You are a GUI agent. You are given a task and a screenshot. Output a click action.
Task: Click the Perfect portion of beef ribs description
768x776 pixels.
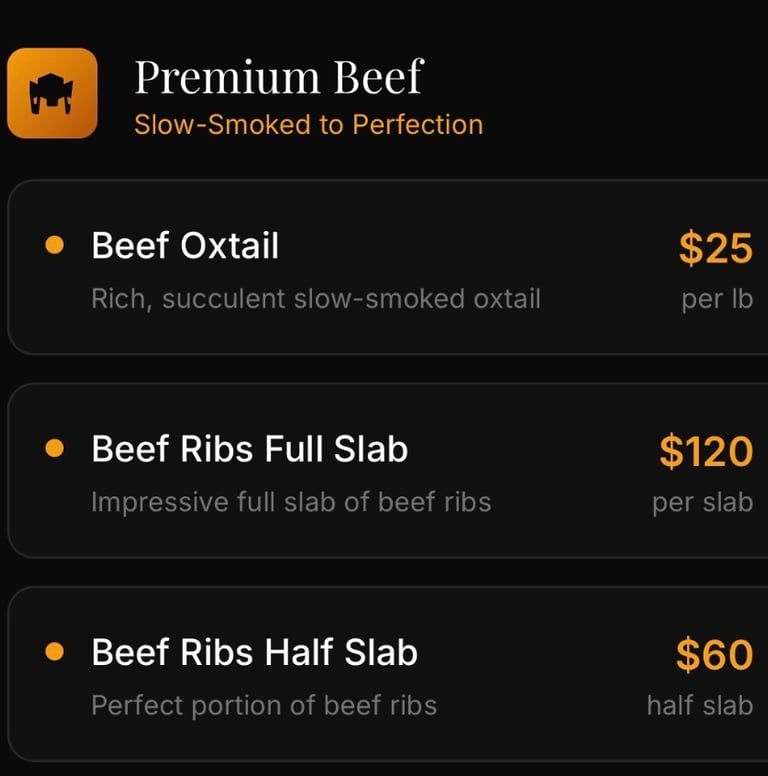point(264,705)
